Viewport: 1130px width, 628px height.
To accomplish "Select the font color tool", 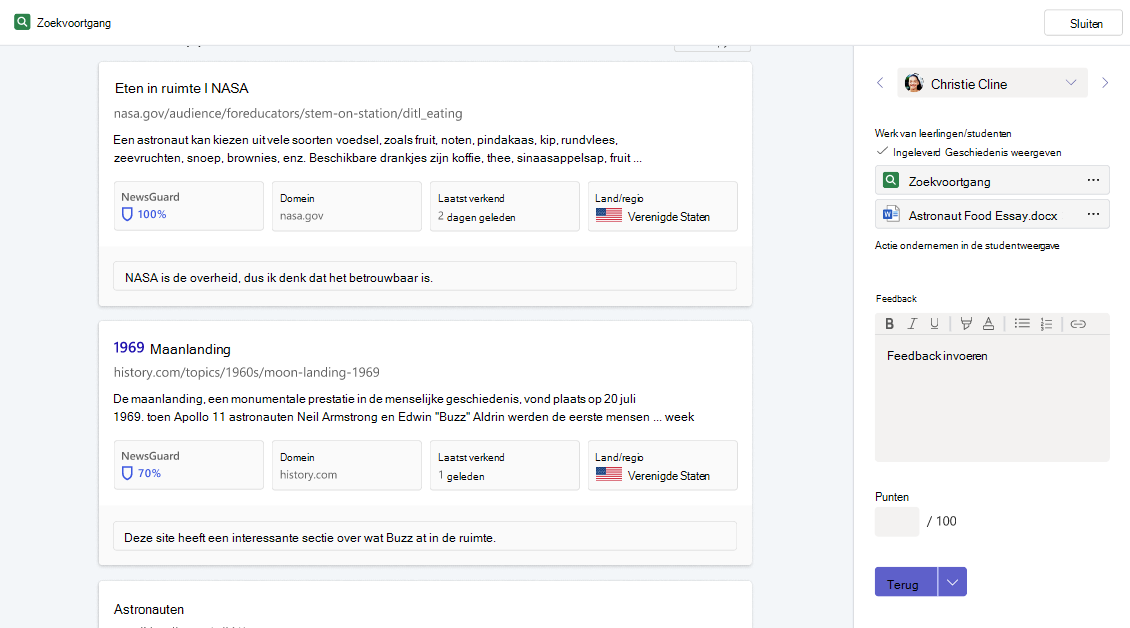I will 989,324.
